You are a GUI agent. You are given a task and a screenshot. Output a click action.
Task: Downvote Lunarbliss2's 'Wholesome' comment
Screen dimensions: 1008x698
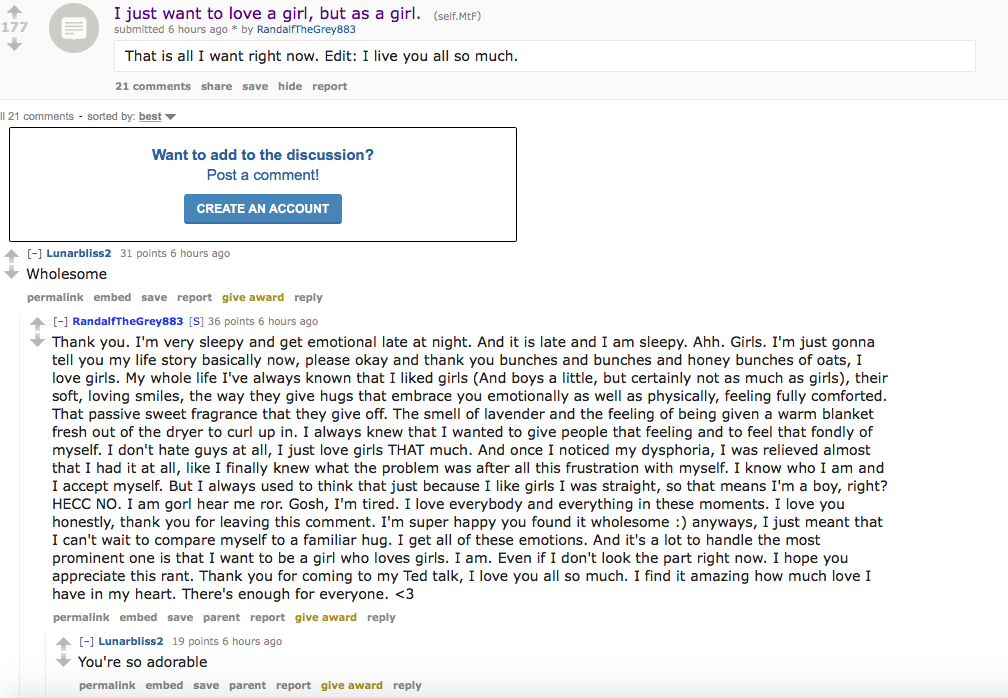pos(12,273)
